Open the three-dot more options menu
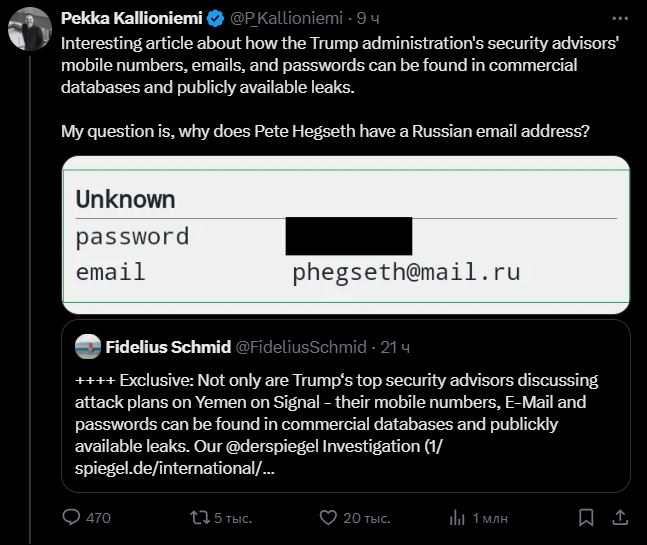This screenshot has height=545, width=647. click(620, 18)
